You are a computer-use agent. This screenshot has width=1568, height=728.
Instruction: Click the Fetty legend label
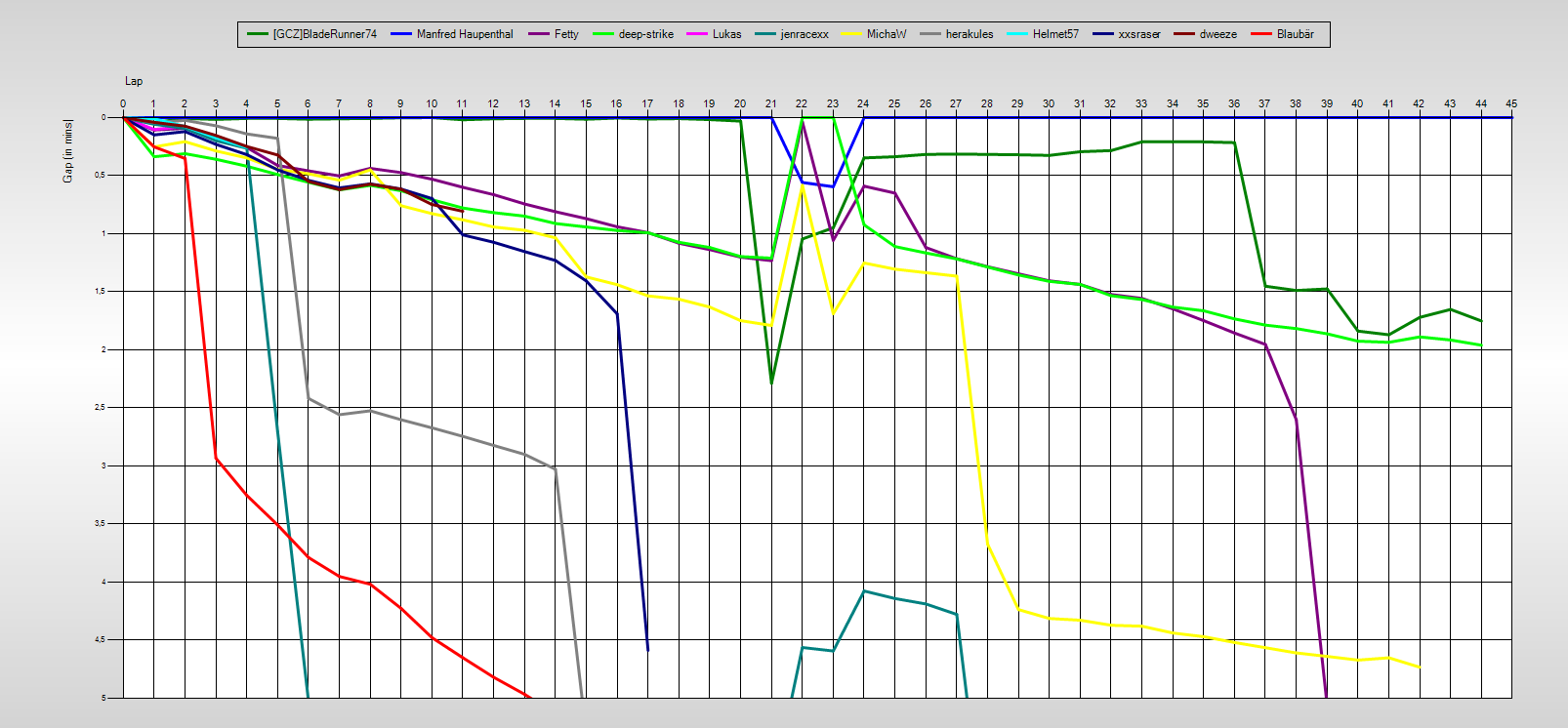(566, 34)
